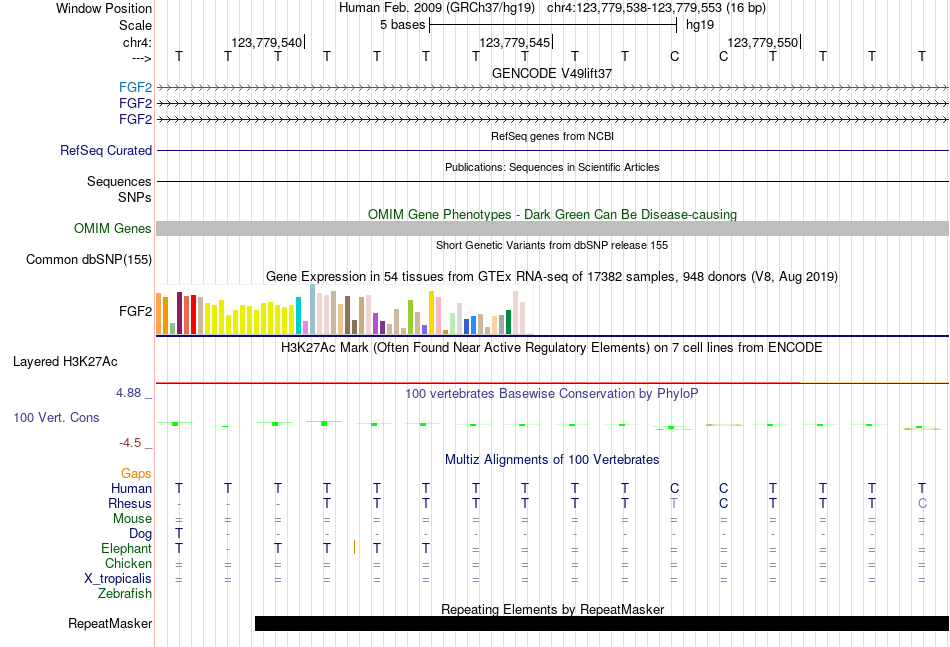Click the '5 bases' scale label
Image resolution: width=950 pixels, height=647 pixels.
click(x=403, y=25)
